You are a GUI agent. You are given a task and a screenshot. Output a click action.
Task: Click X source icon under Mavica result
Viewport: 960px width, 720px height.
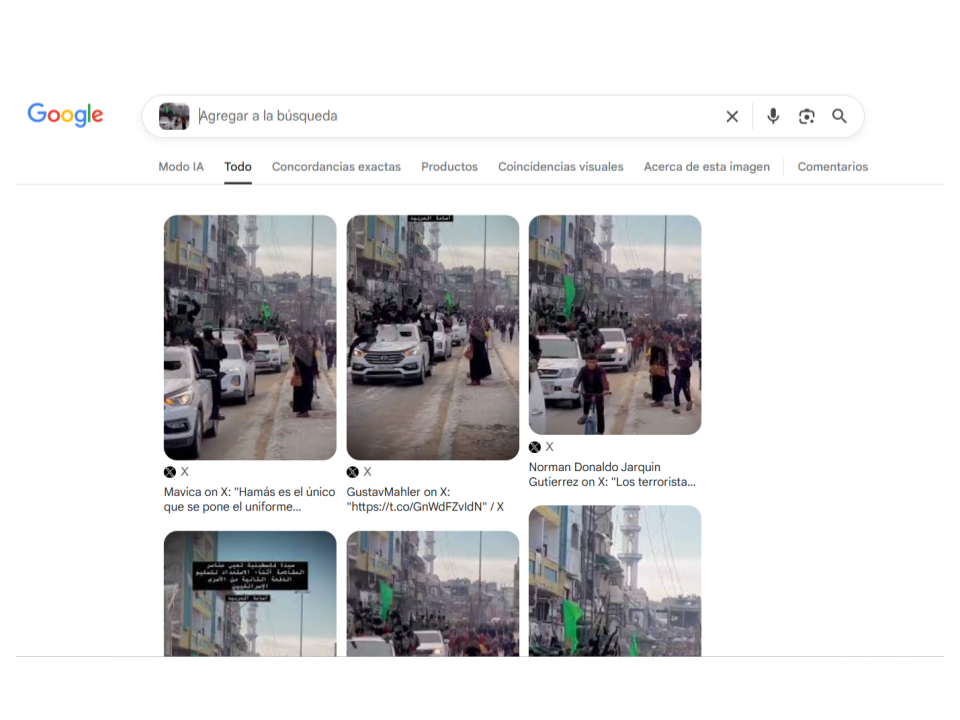pos(170,472)
